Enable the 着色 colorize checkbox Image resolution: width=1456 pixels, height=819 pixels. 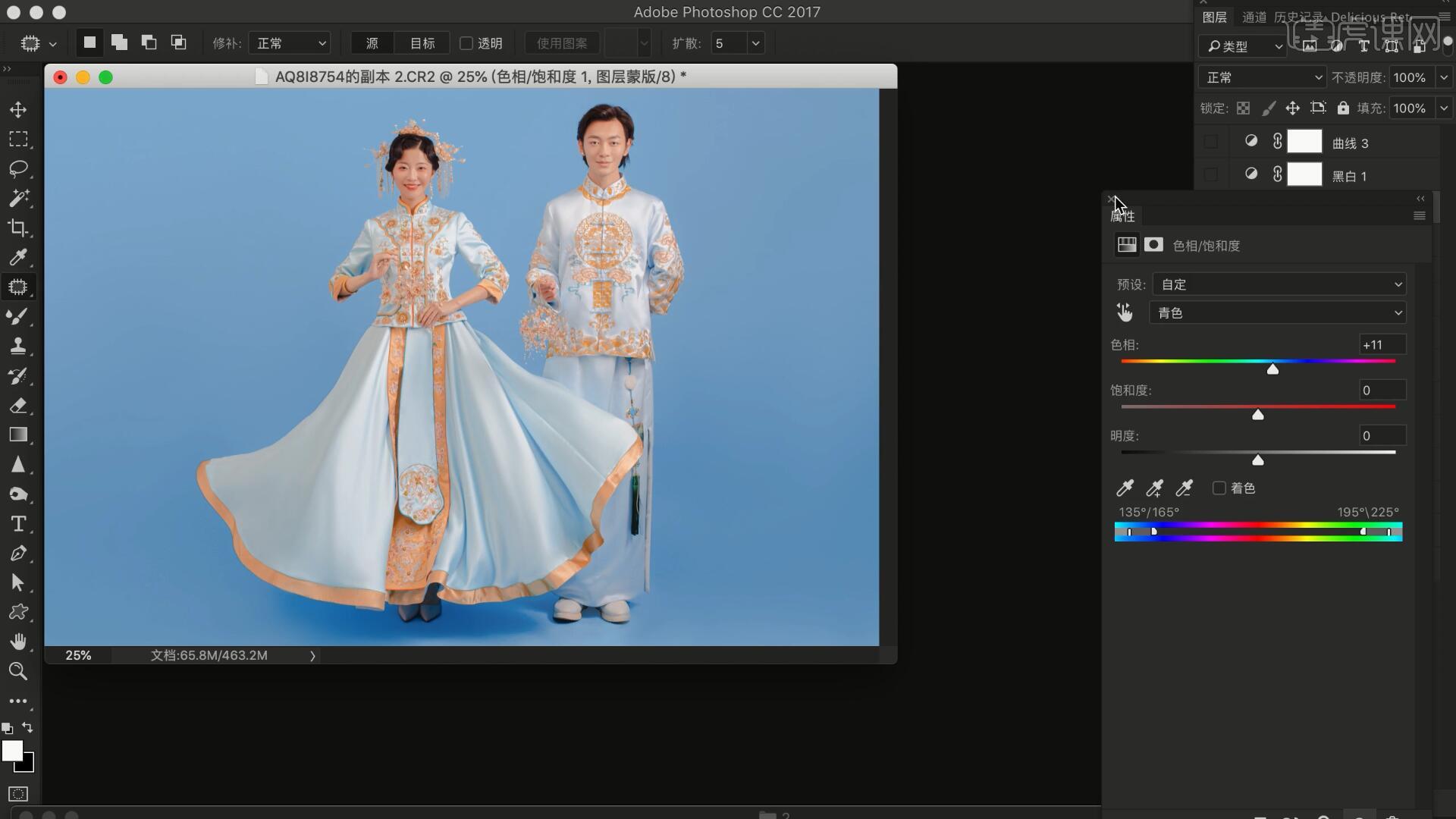[x=1219, y=488]
